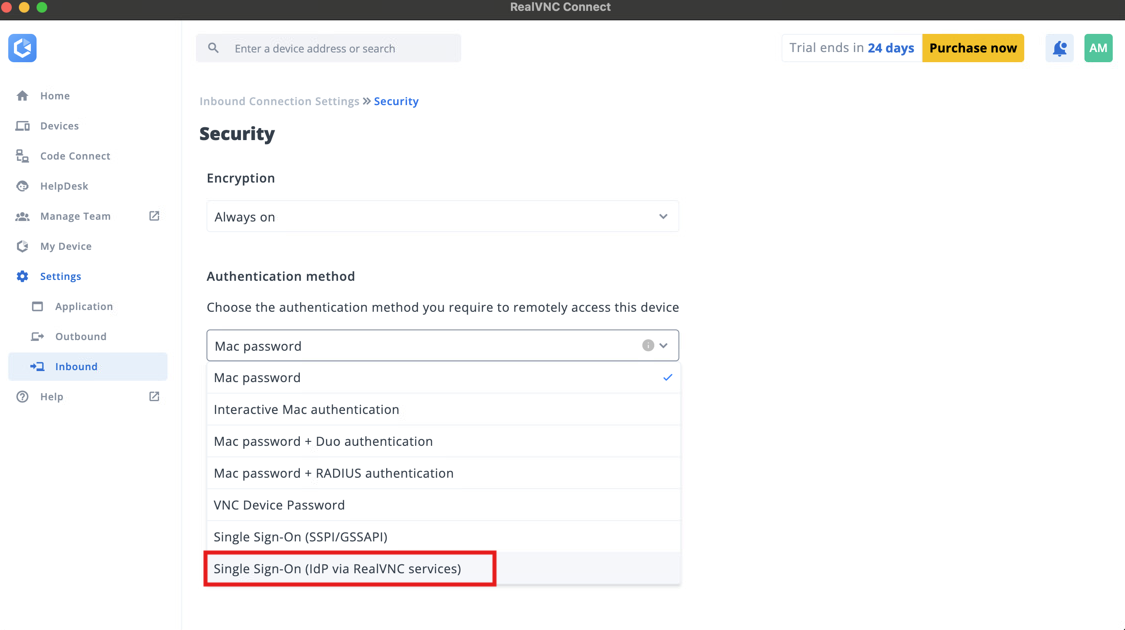
Task: Open Manage Team label in sidebar
Action: [x=75, y=216]
